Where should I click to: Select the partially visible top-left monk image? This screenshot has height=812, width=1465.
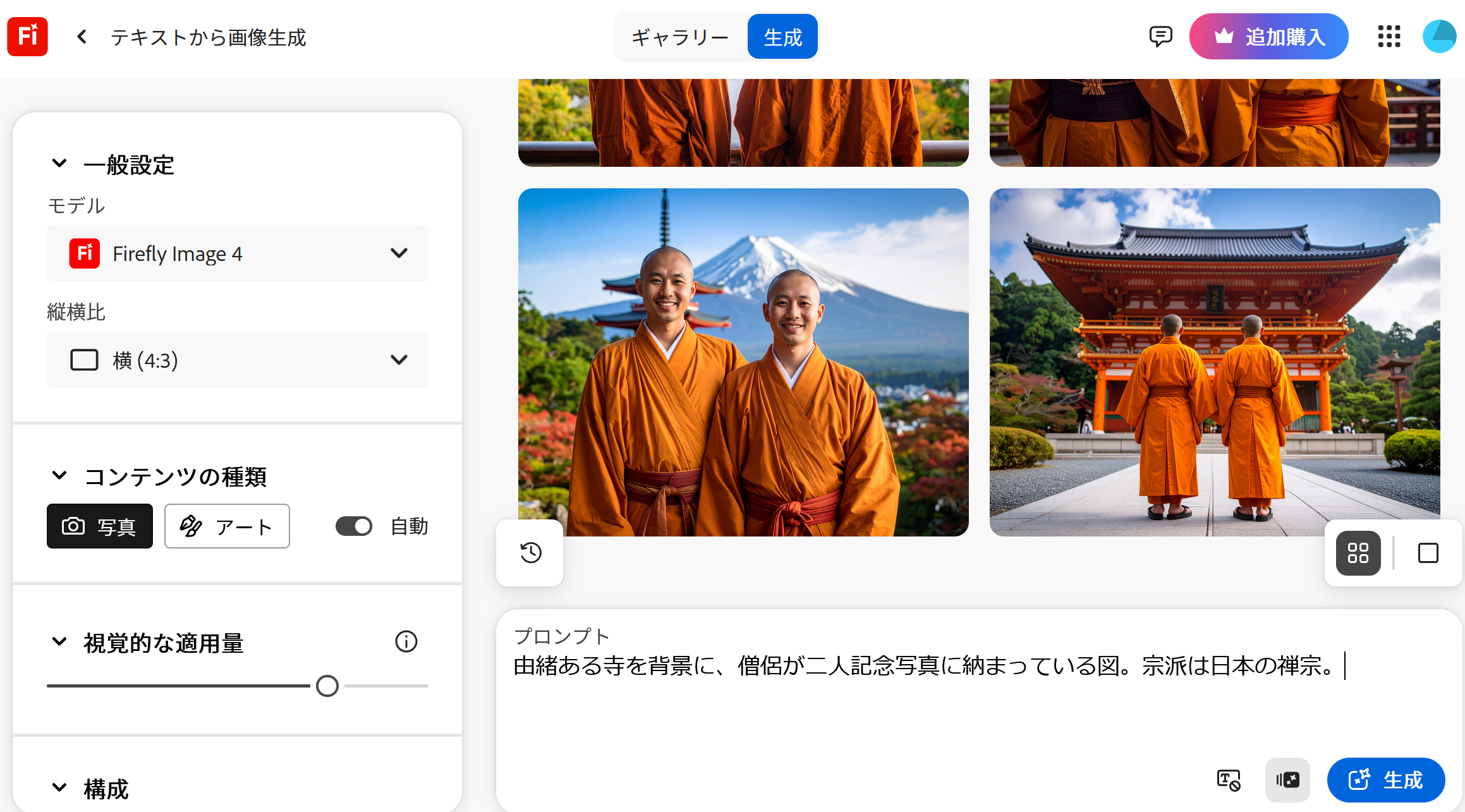click(x=743, y=123)
